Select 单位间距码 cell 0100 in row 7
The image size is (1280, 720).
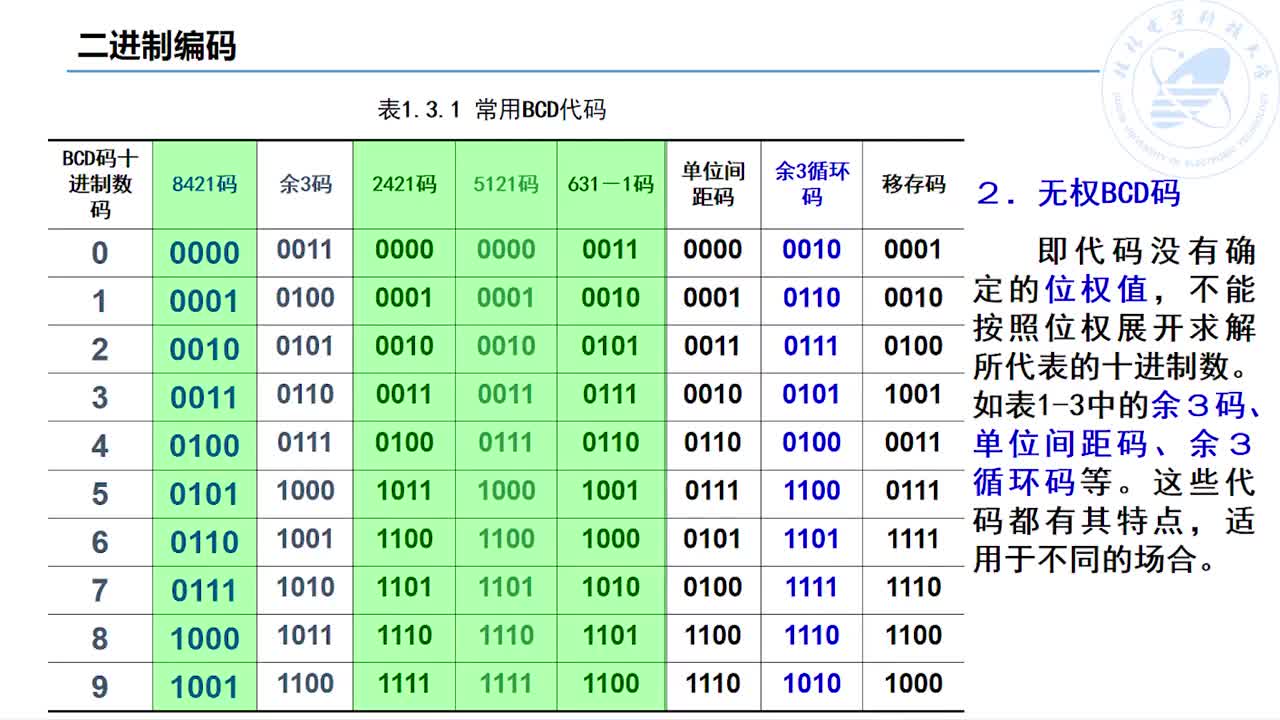[713, 587]
